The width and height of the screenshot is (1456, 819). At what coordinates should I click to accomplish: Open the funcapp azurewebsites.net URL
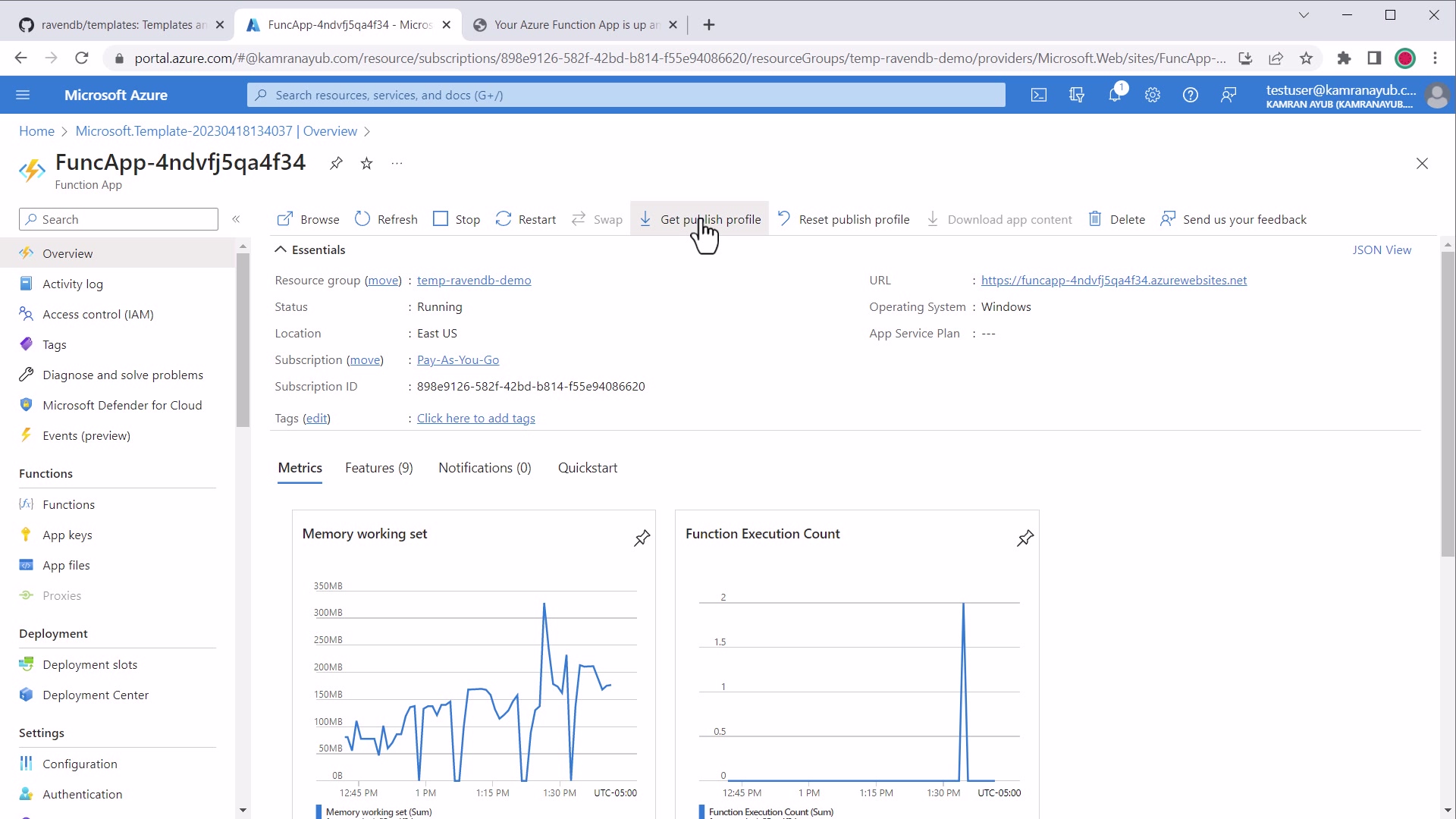coord(1114,281)
